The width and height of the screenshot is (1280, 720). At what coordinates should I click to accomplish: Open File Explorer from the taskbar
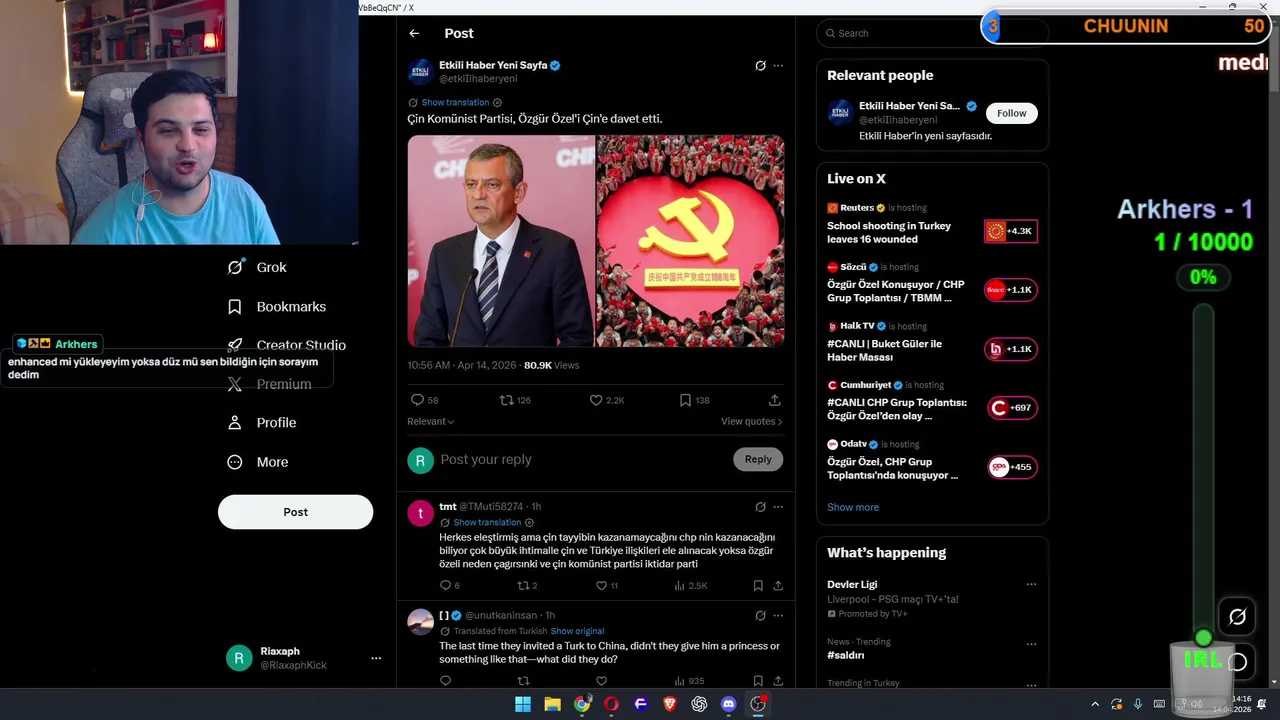552,704
